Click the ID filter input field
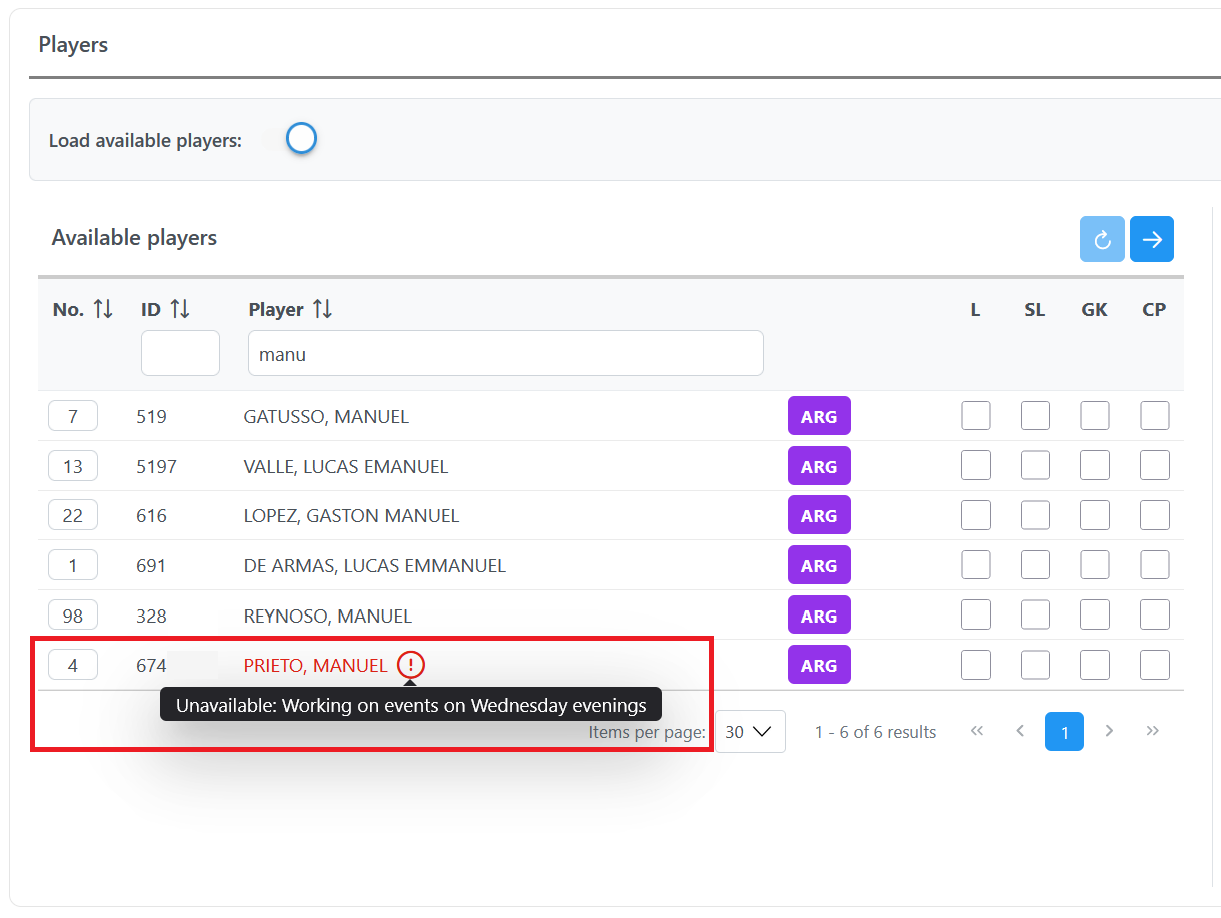This screenshot has width=1221, height=918. (x=180, y=353)
